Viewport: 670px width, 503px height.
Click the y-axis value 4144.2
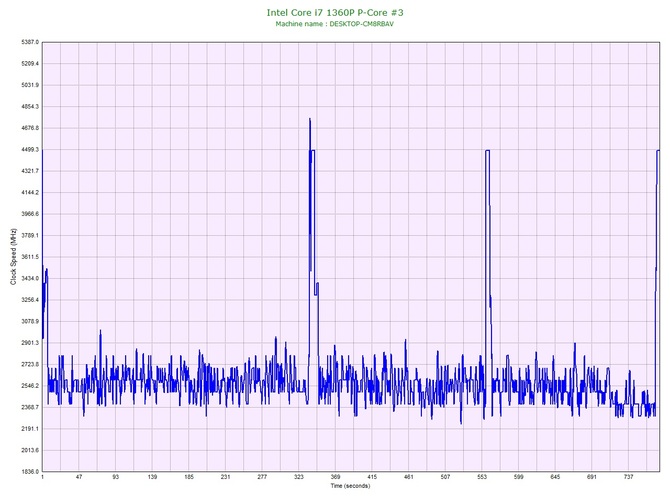click(30, 193)
